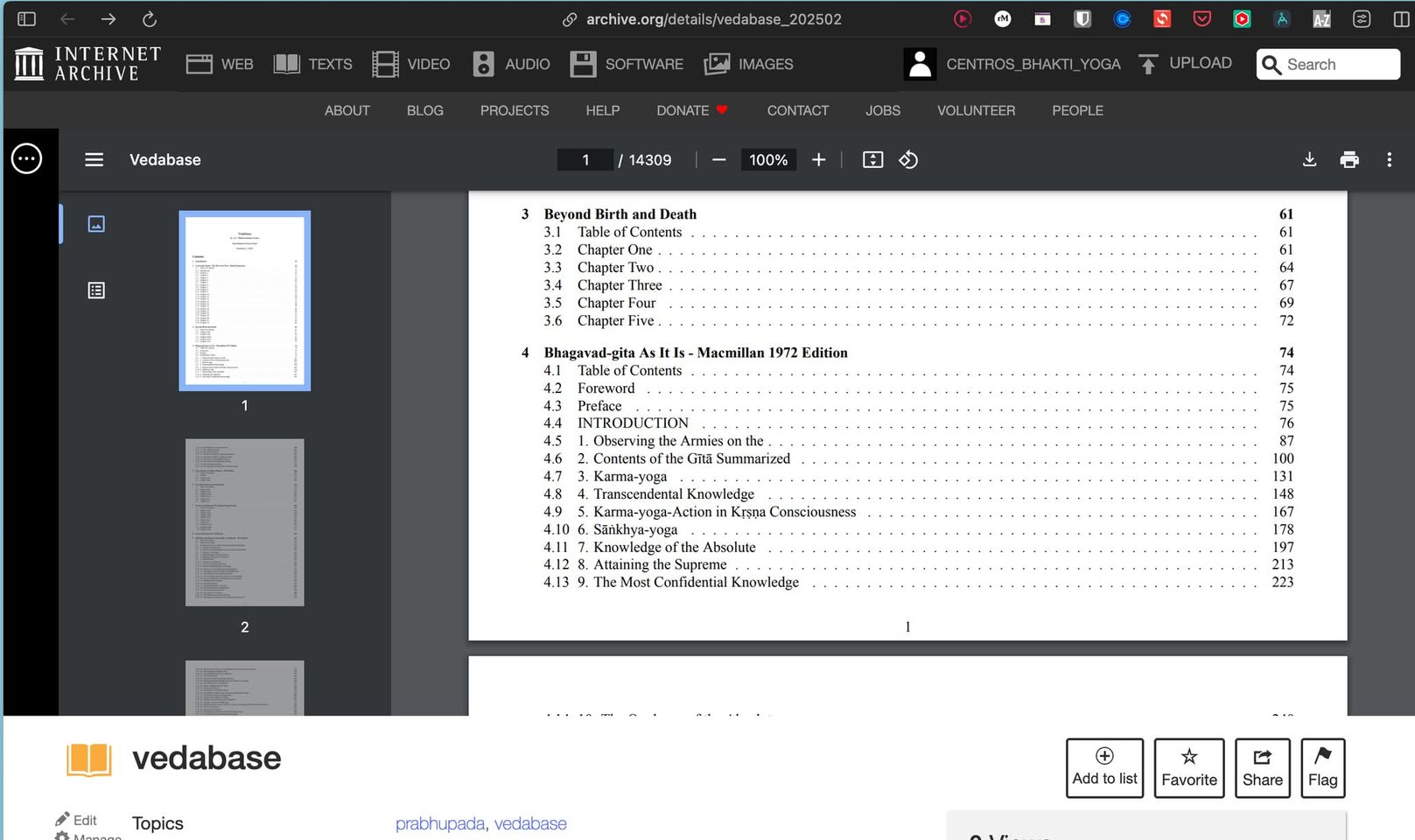Print the Vedabase document
Screen dimensions: 1415x840
click(x=1349, y=159)
